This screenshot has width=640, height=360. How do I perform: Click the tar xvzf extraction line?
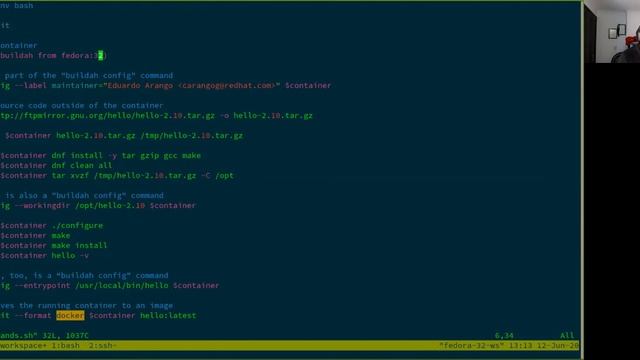[x=117, y=176]
